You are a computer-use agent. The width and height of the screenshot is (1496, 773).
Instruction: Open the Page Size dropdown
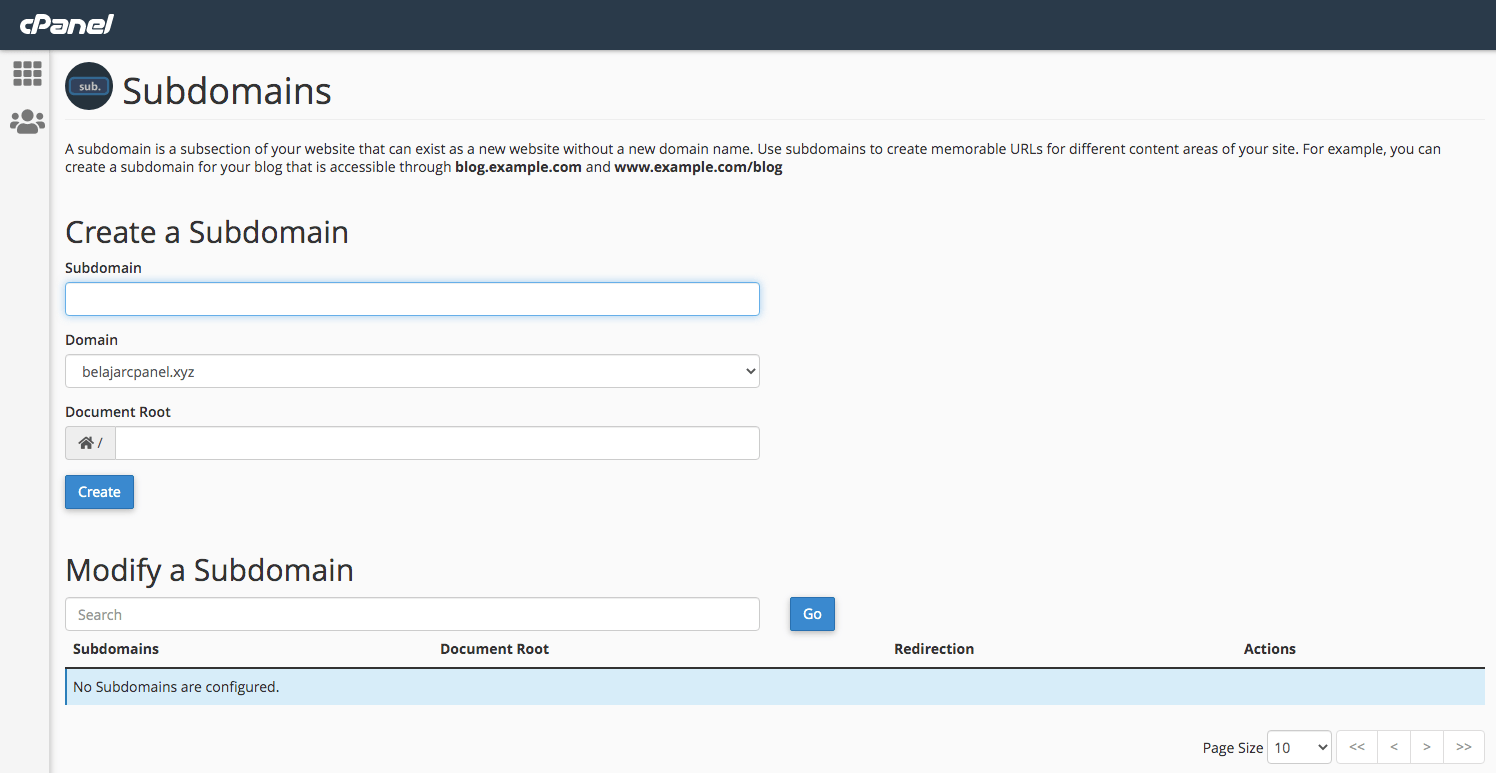(1298, 746)
